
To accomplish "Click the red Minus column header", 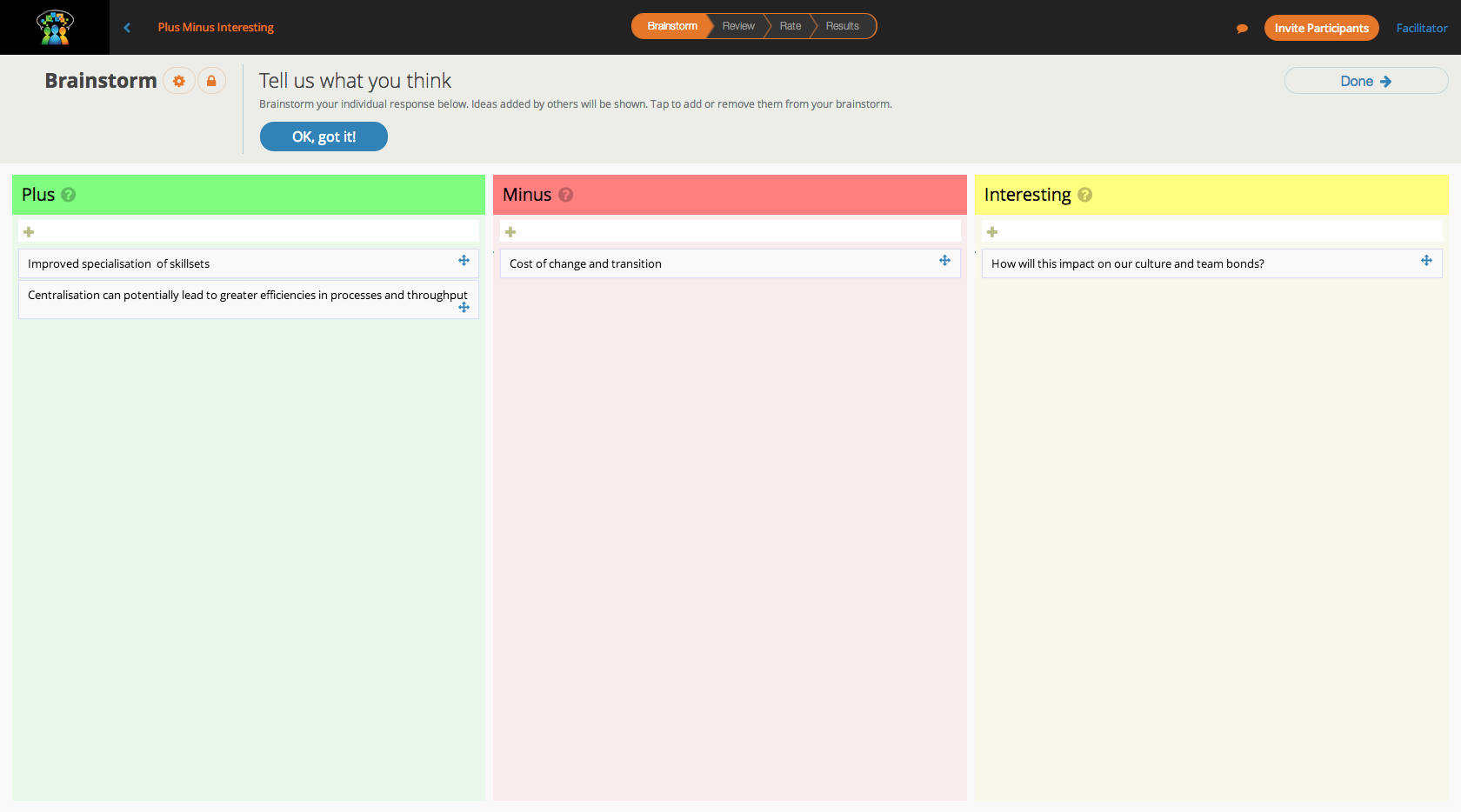I will [x=730, y=195].
